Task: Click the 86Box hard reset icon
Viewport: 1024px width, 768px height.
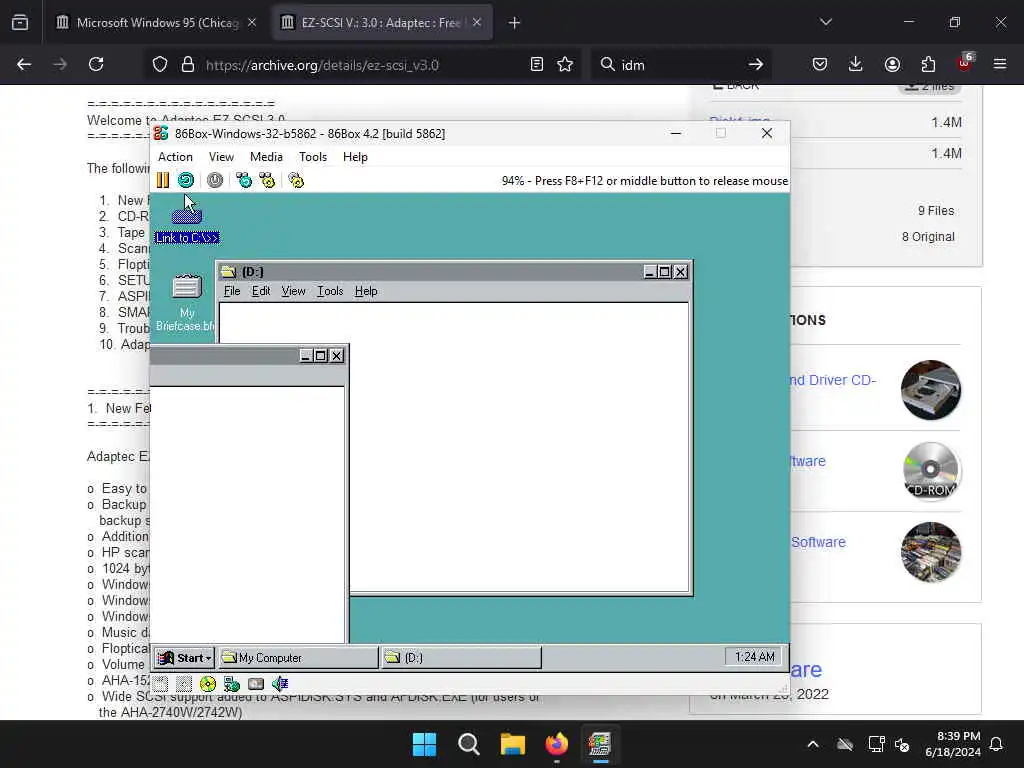Action: pyautogui.click(x=186, y=180)
